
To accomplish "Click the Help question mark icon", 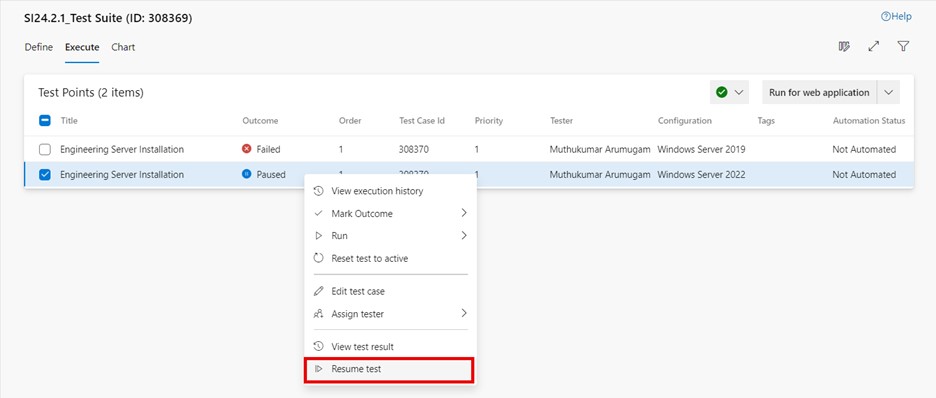I will [x=886, y=17].
